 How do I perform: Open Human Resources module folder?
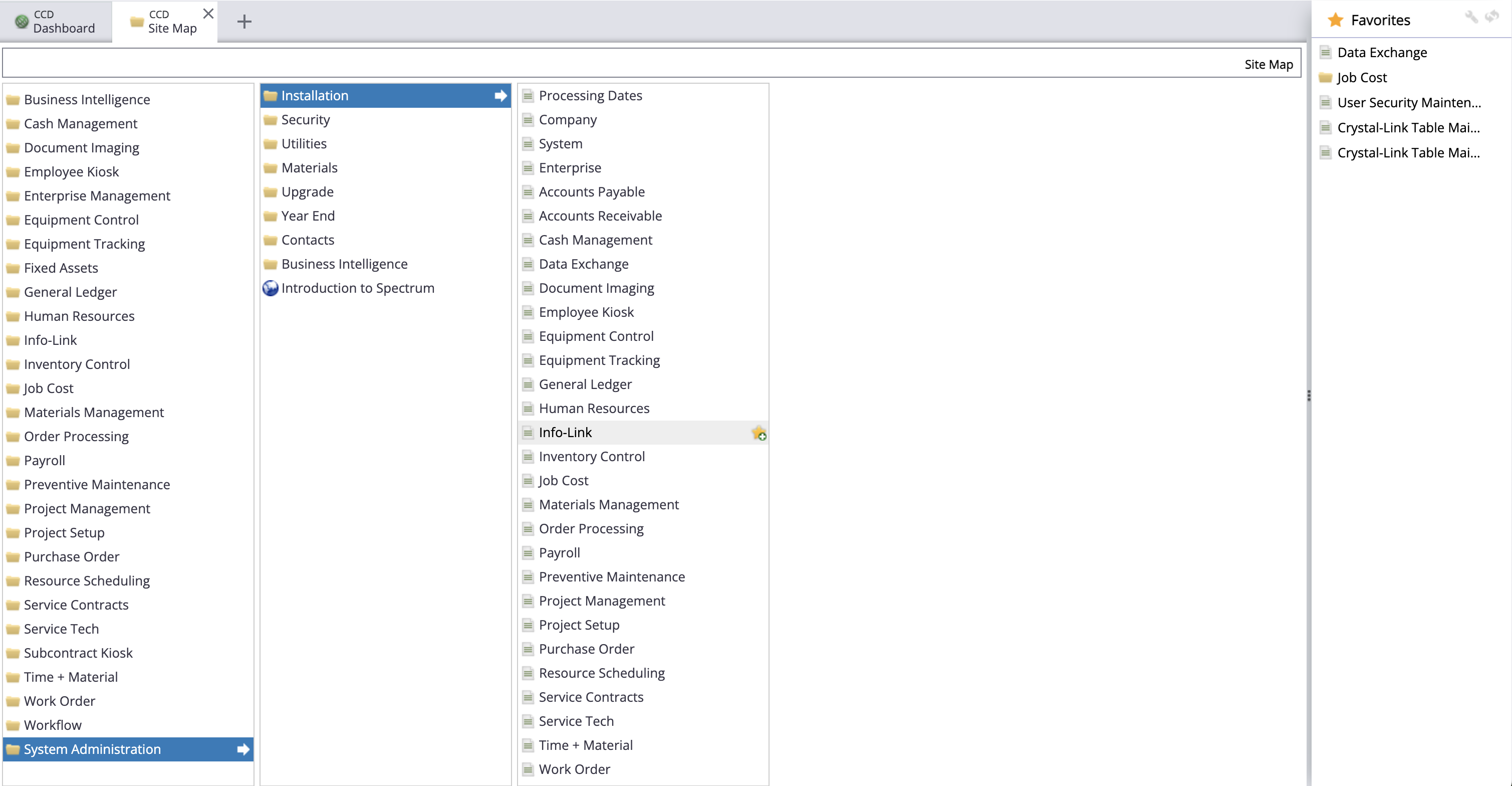click(x=79, y=317)
